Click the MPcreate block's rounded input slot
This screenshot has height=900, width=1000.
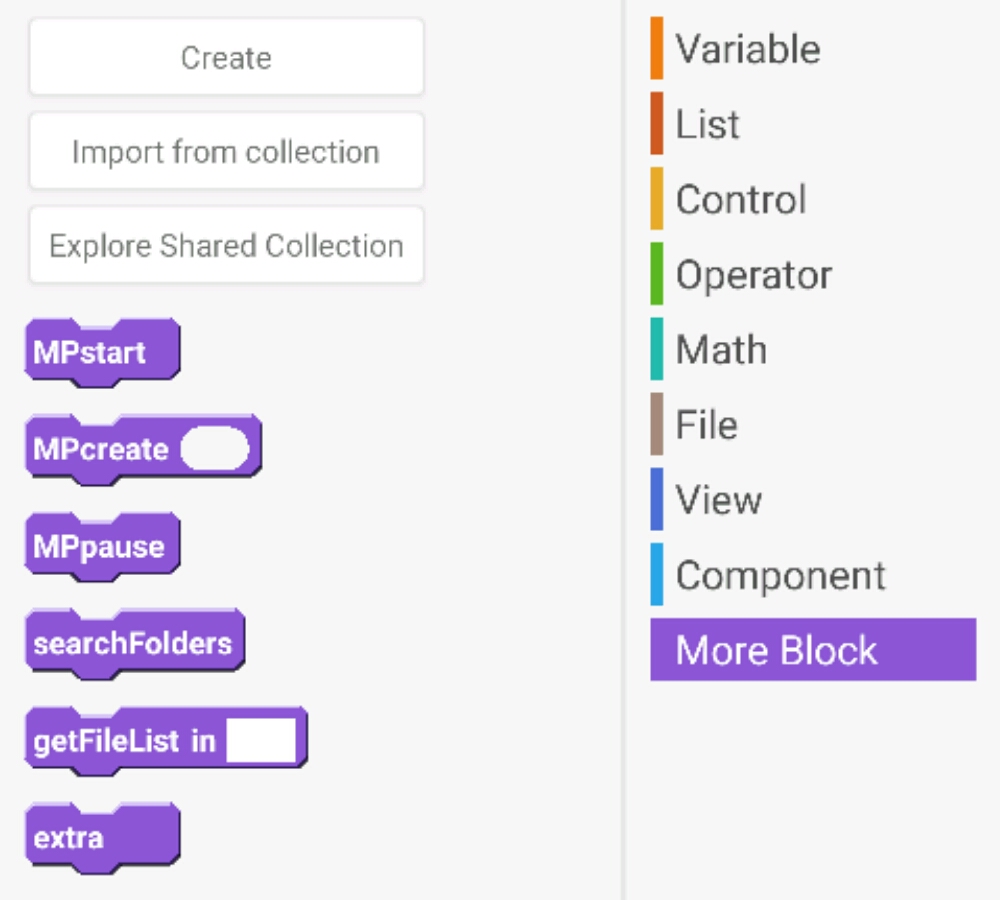coord(214,449)
